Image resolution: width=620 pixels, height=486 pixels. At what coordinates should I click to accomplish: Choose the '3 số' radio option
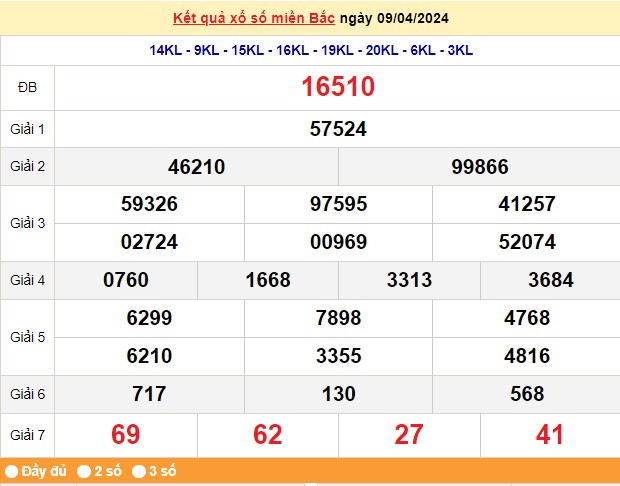pos(139,471)
